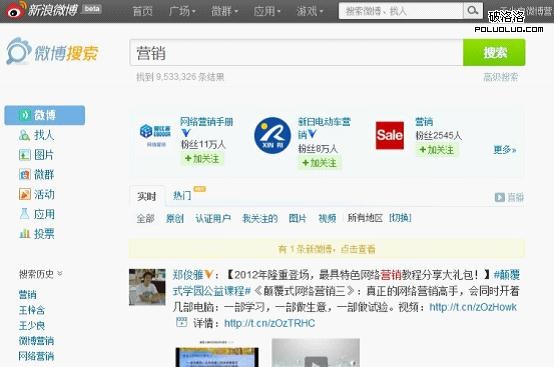The width and height of the screenshot is (554, 367).
Task: Go to 首页 in top navigation
Action: click(142, 11)
